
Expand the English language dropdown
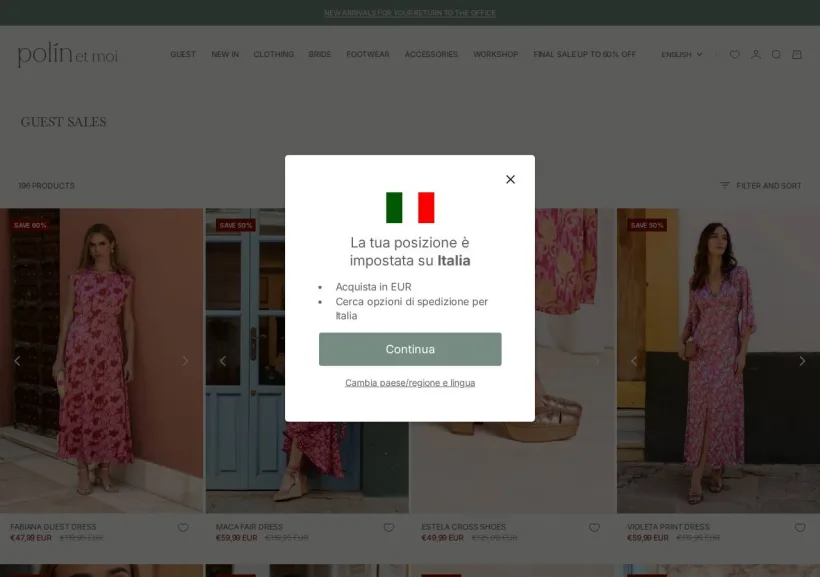pos(681,54)
